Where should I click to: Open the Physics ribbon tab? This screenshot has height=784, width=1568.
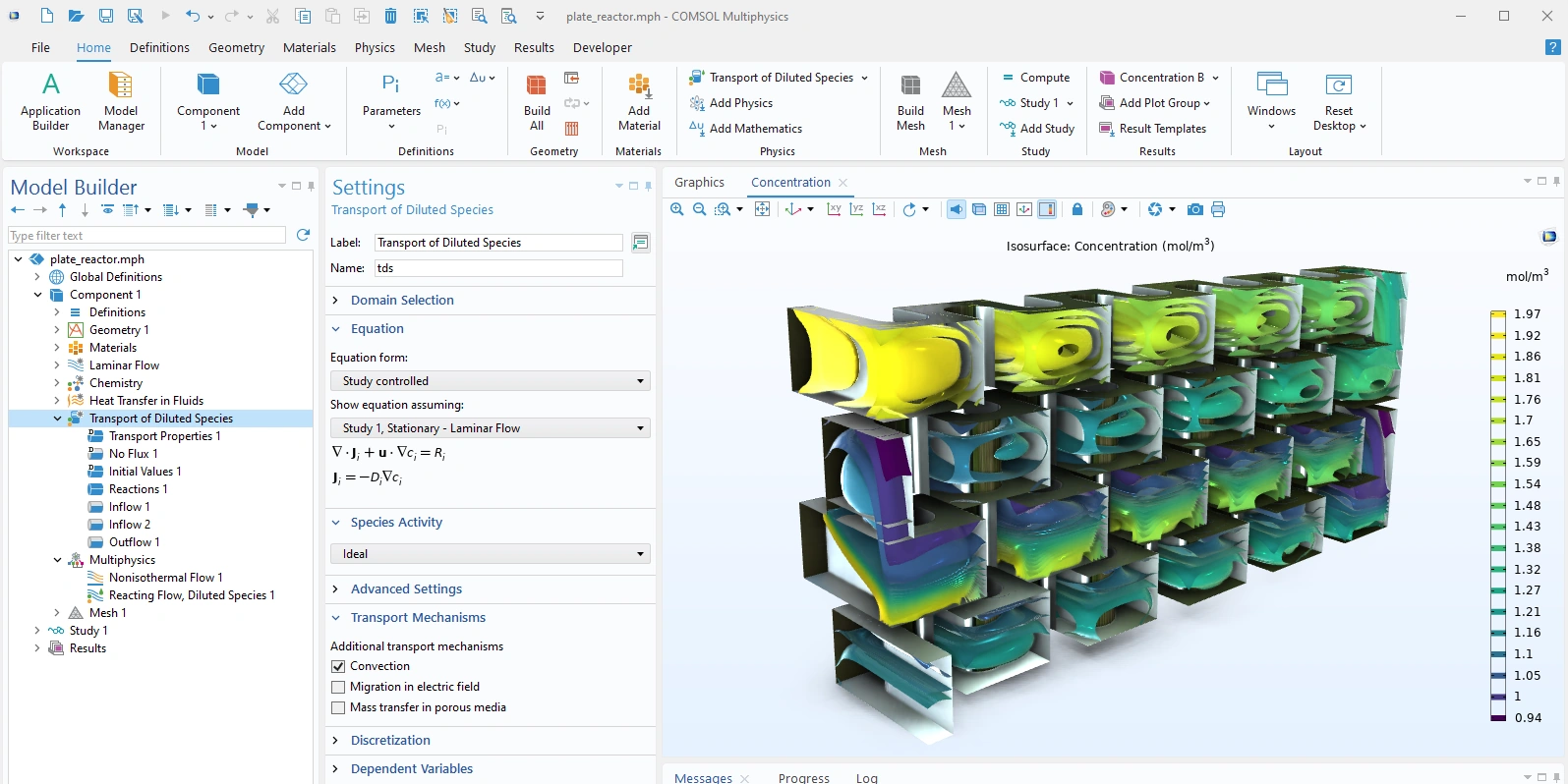[375, 47]
